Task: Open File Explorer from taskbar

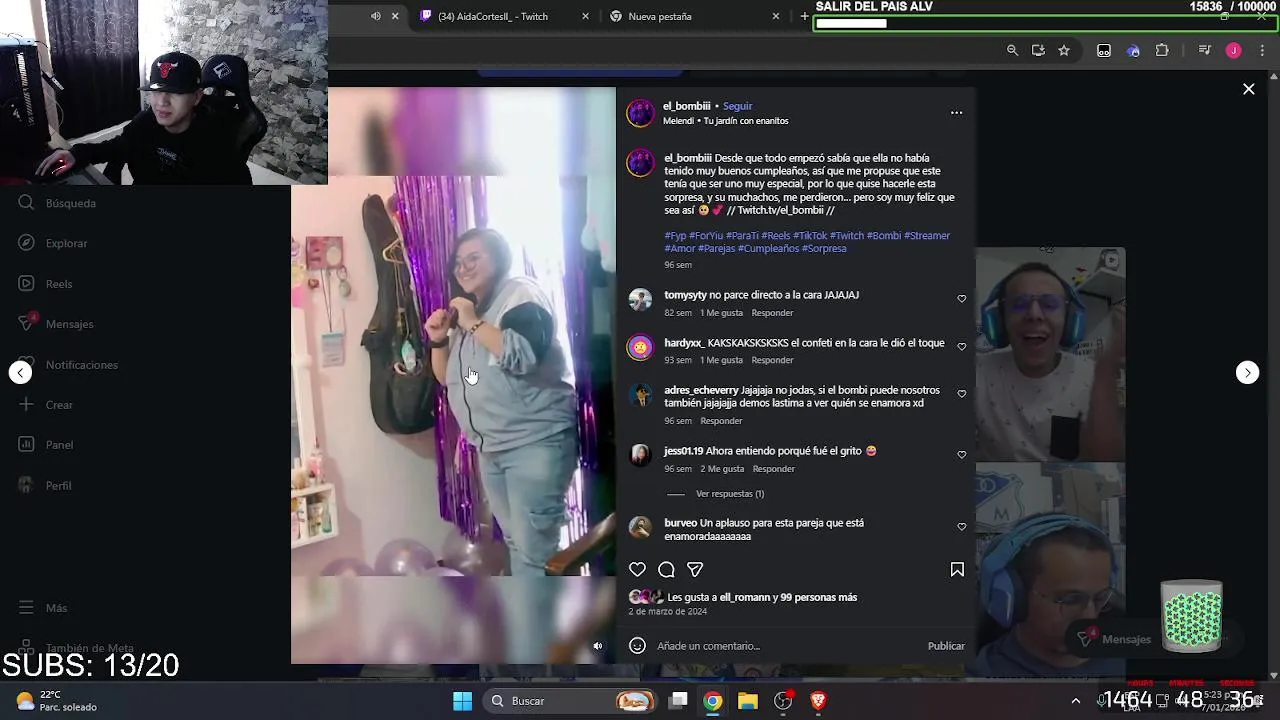Action: coord(748,701)
